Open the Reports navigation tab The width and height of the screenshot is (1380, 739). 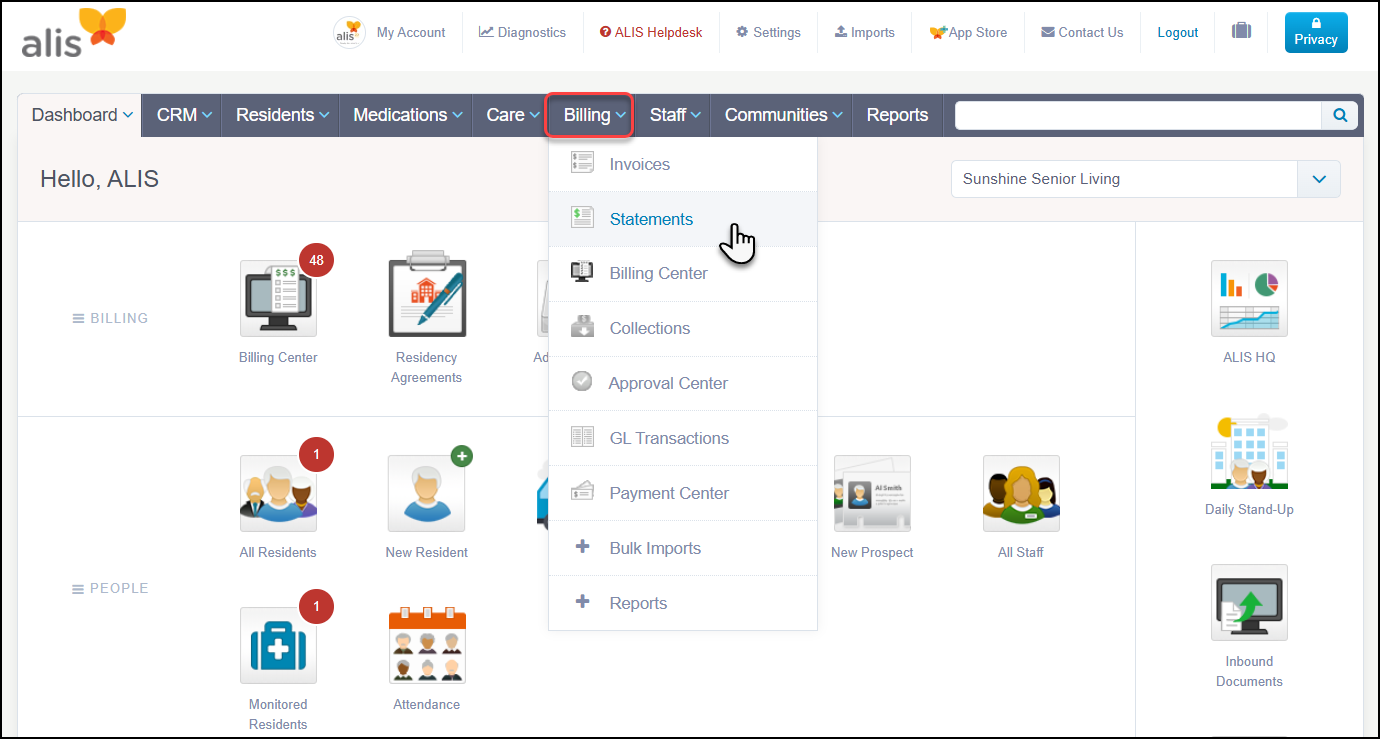click(898, 115)
